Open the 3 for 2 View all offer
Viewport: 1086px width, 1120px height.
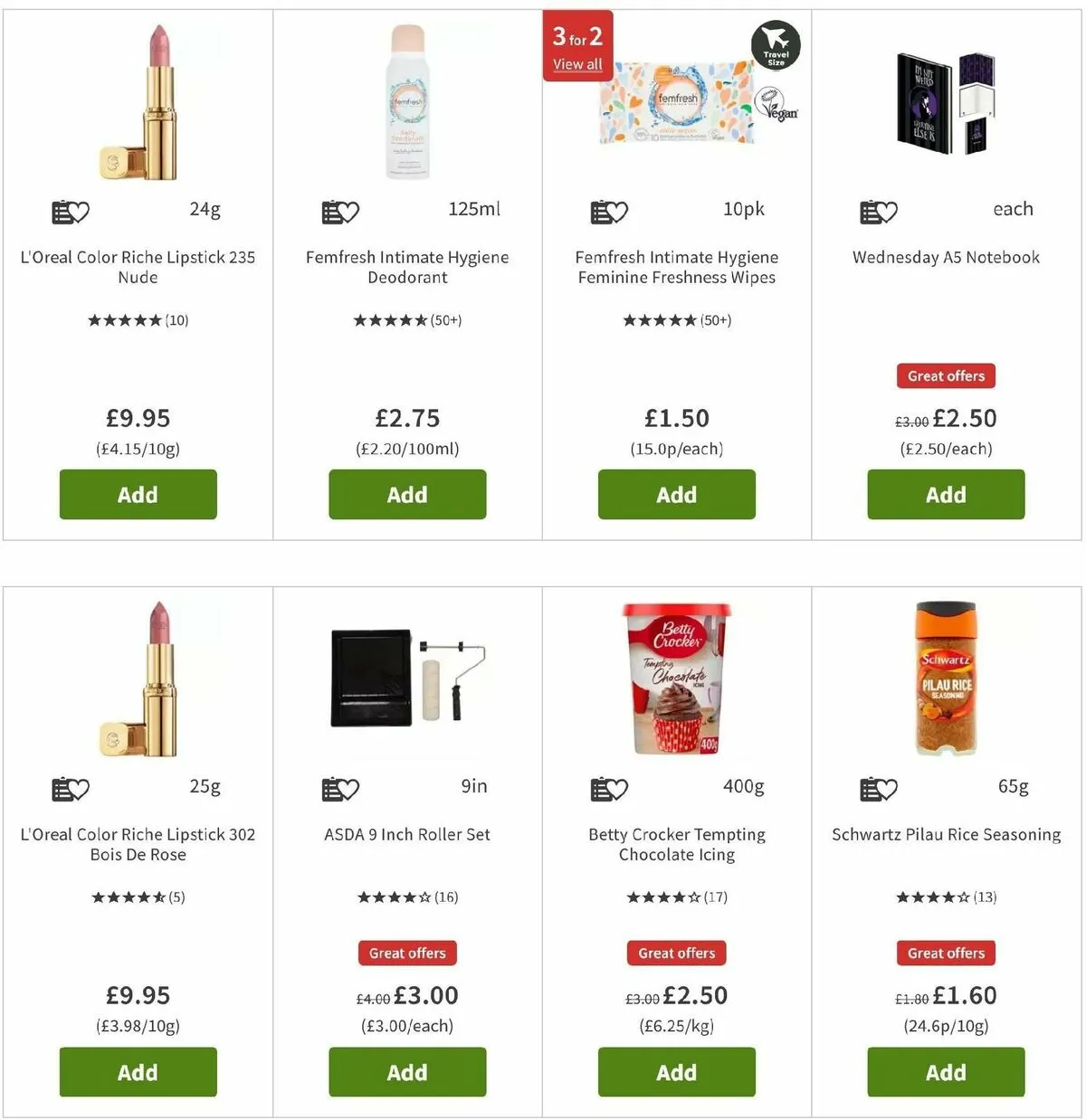coord(577,64)
